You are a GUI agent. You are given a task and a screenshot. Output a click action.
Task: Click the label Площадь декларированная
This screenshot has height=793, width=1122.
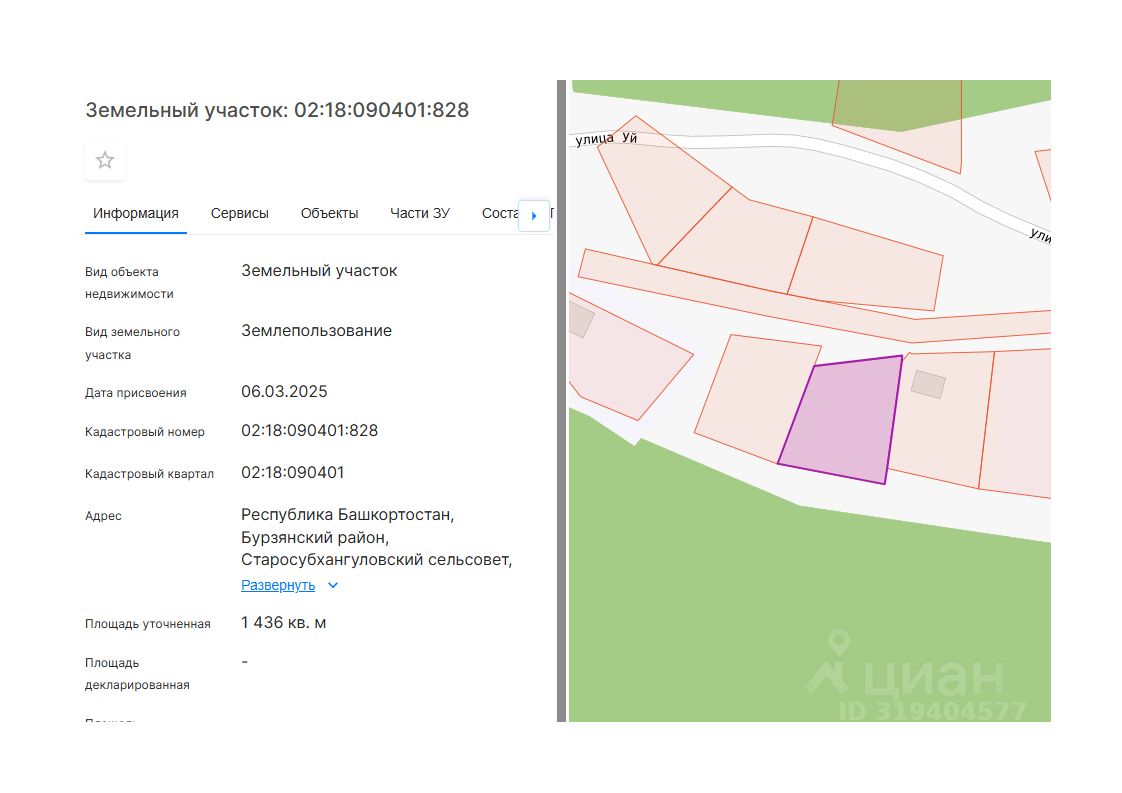point(137,673)
